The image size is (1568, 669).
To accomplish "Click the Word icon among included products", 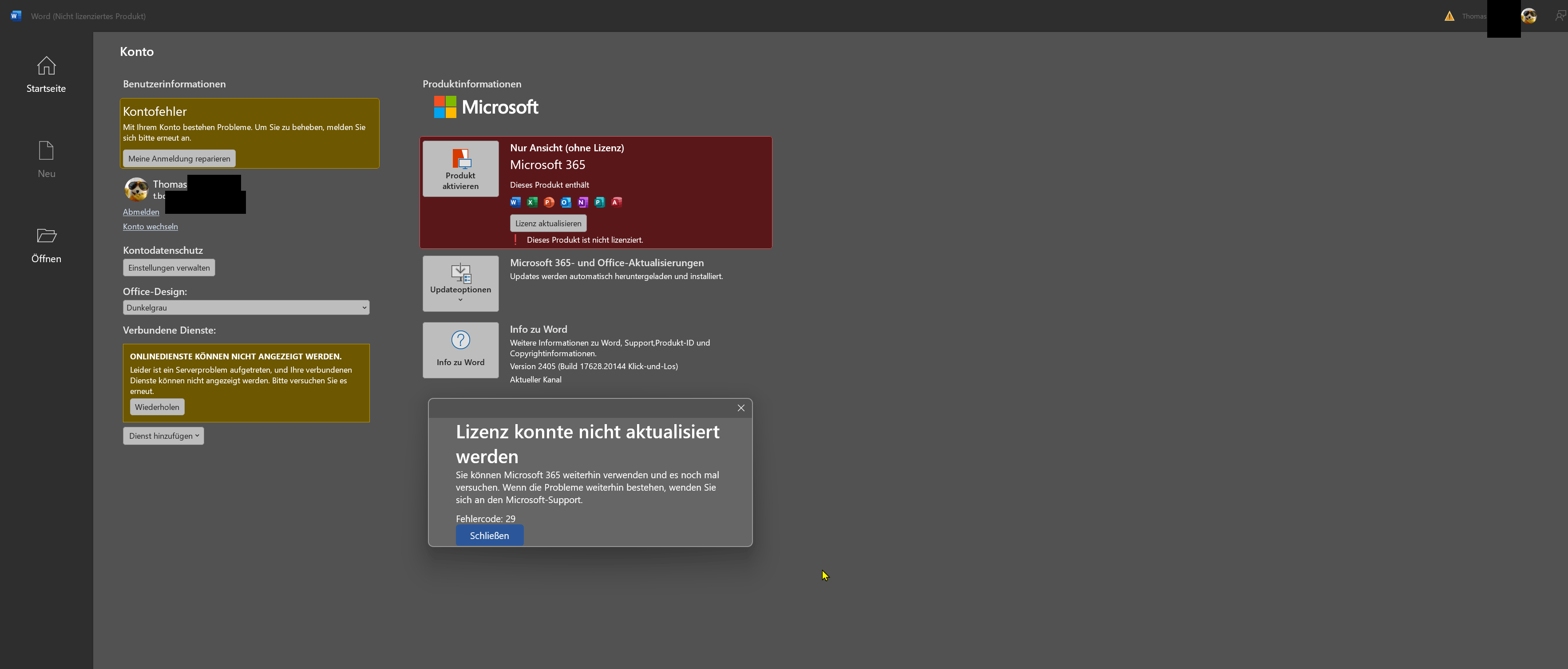I will tap(515, 203).
